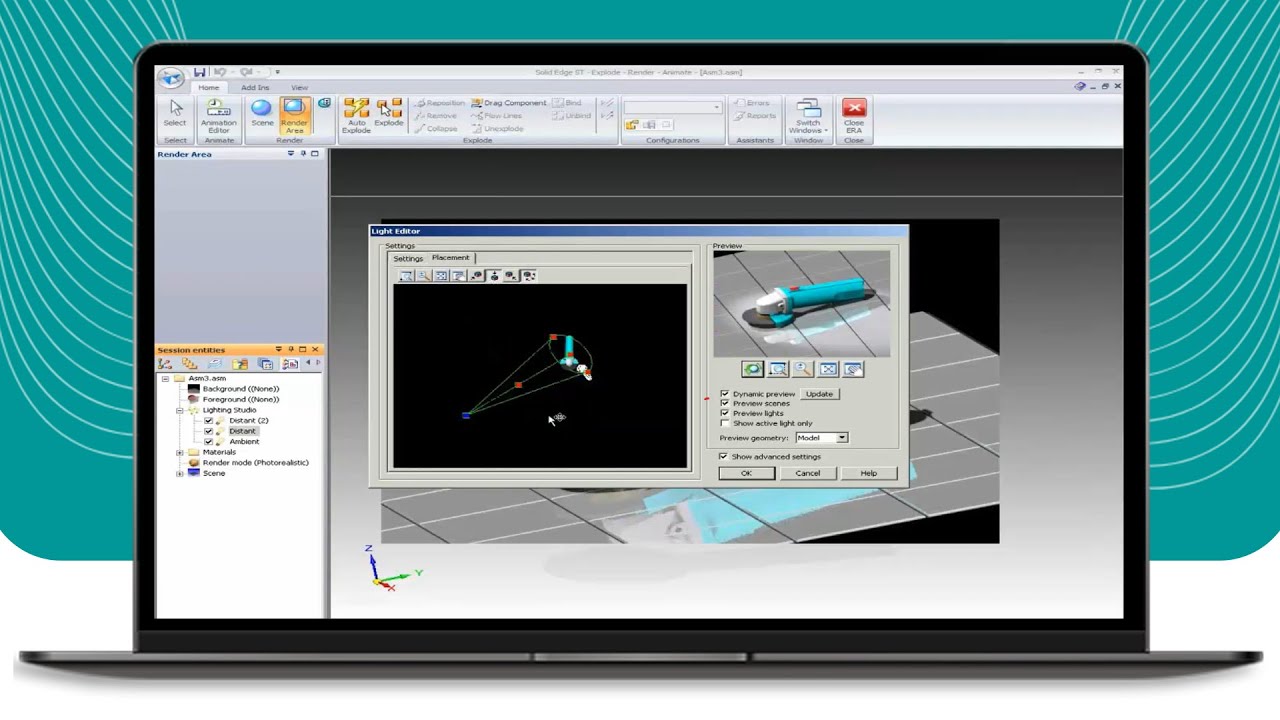The width and height of the screenshot is (1280, 720).
Task: Save the document from quick access toolbar
Action: click(200, 72)
